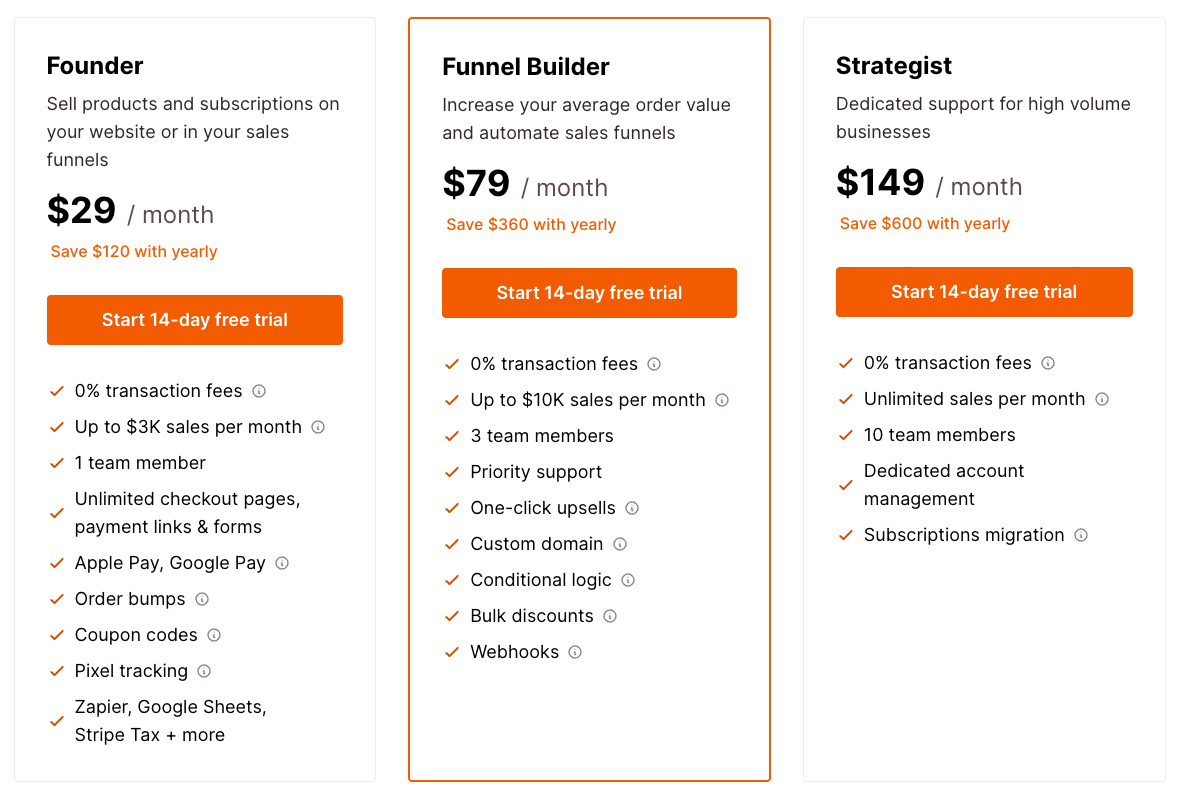Start the Strategist plan 14-day free trial
Image resolution: width=1183 pixels, height=798 pixels.
[x=984, y=292]
